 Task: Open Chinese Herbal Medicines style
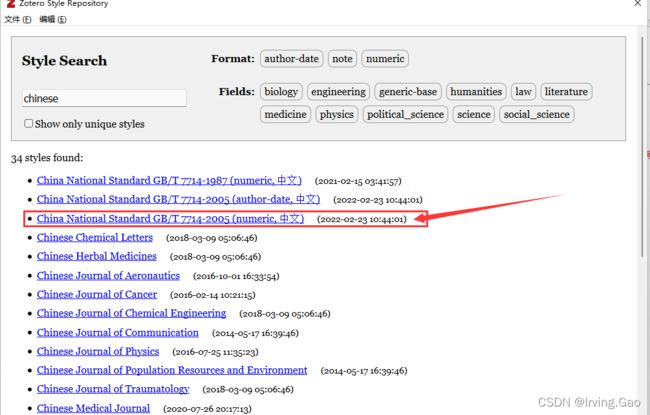pos(97,256)
